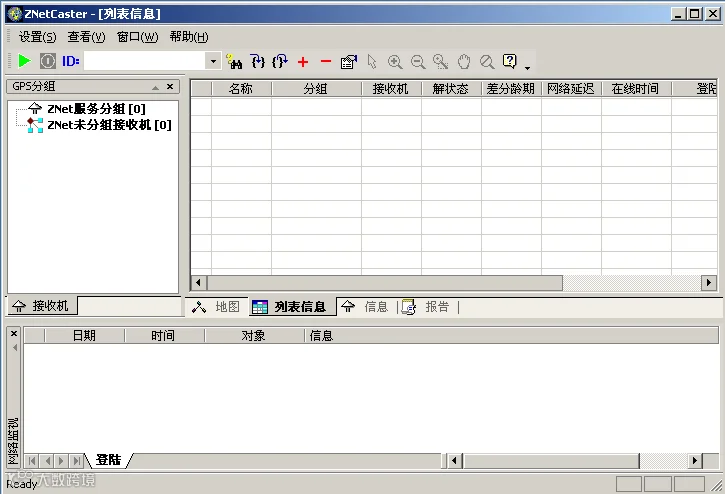Click the 在线时间 column header

point(636,89)
